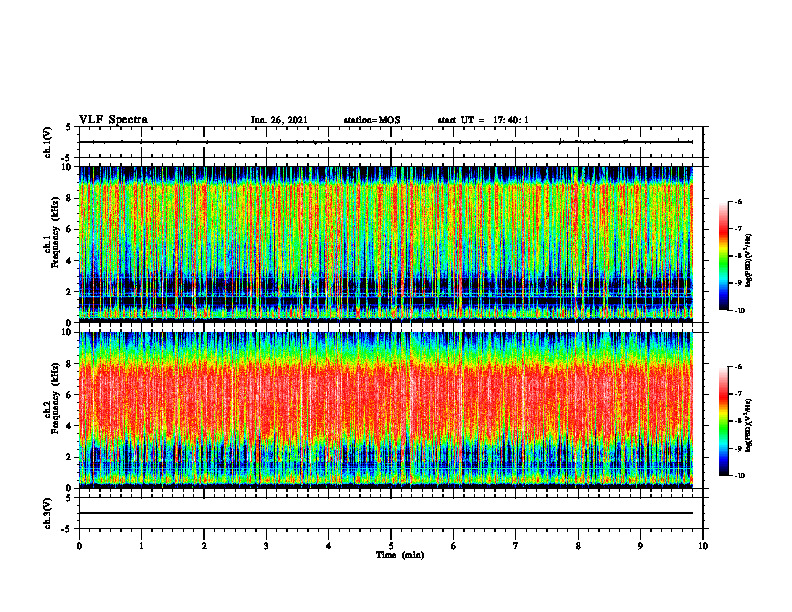792x612 pixels.
Task: Click the ch.3 voltage waveform trace
Action: [386, 513]
